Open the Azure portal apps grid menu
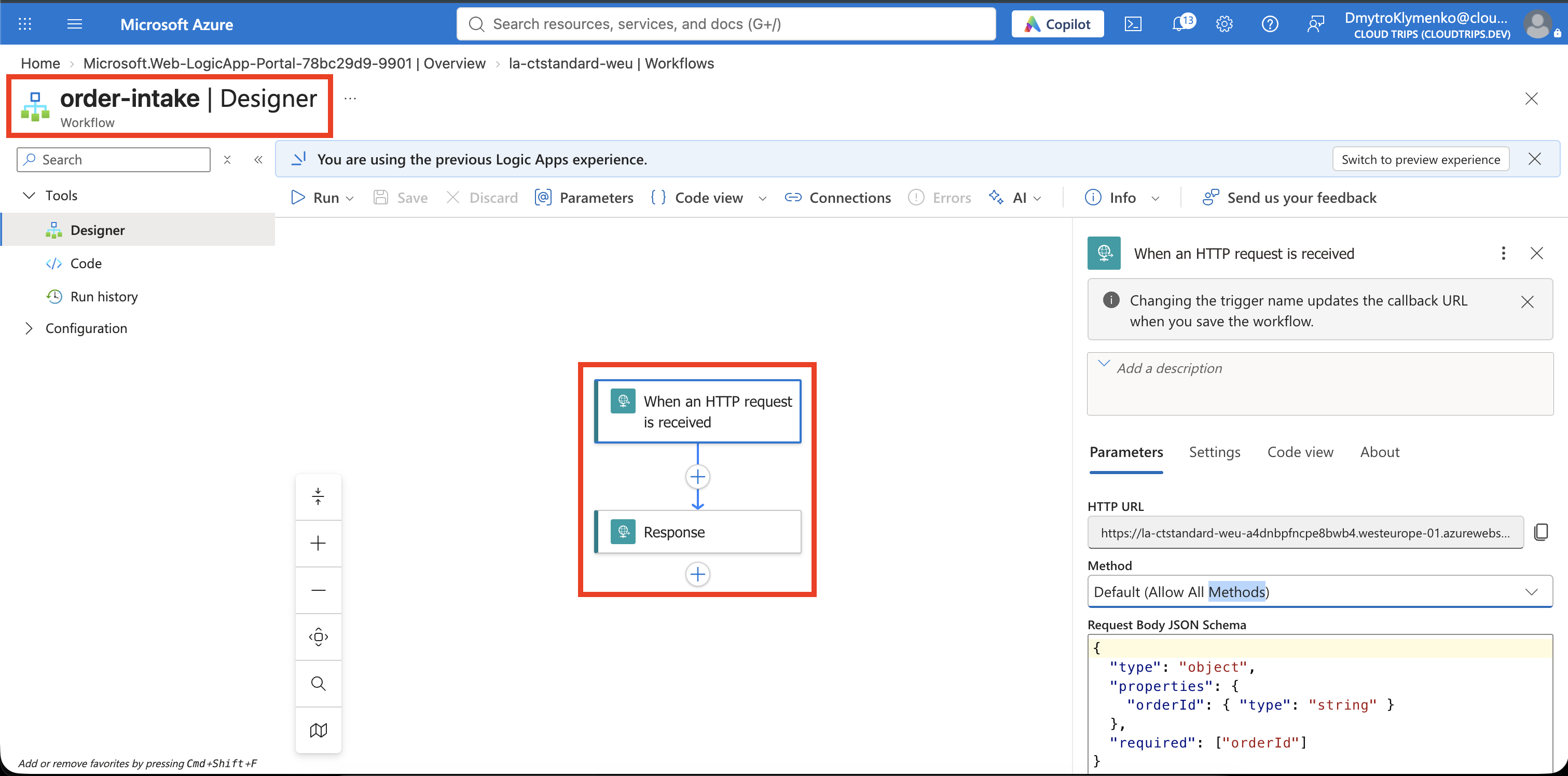The image size is (1568, 776). [x=25, y=24]
